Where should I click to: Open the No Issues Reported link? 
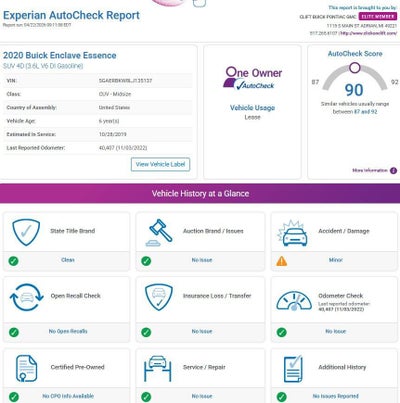tap(336, 396)
